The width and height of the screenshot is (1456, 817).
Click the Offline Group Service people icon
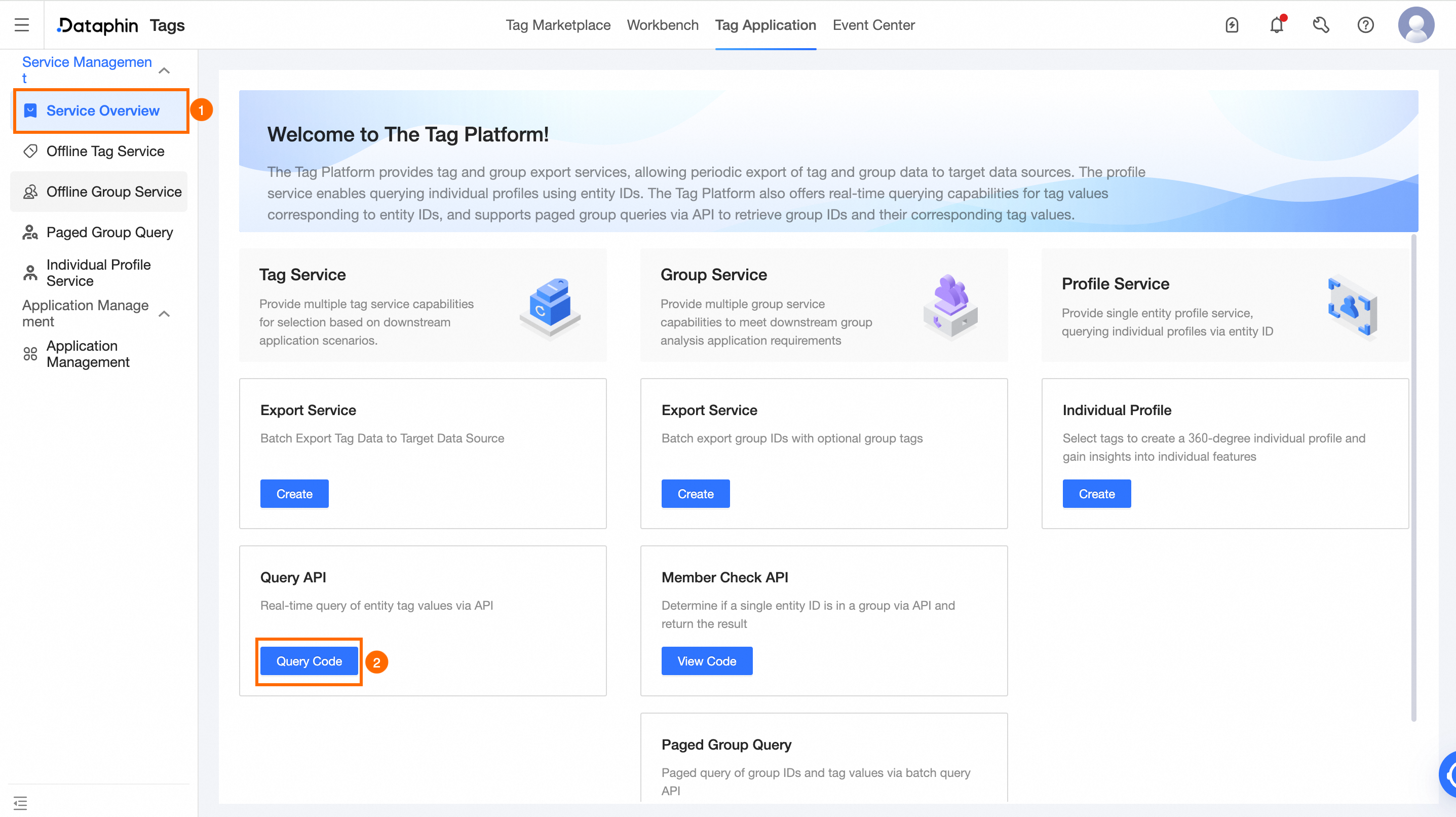pyautogui.click(x=30, y=192)
